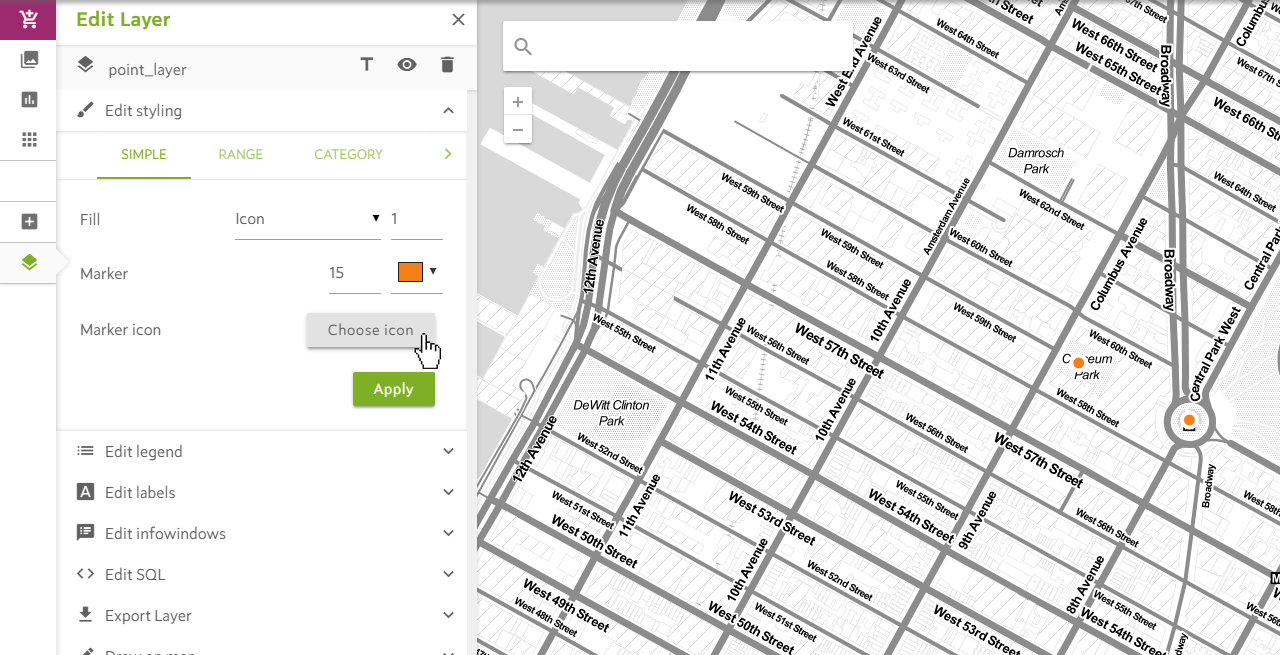This screenshot has width=1280, height=655.
Task: Expand the Export Layer section
Action: pyautogui.click(x=448, y=615)
